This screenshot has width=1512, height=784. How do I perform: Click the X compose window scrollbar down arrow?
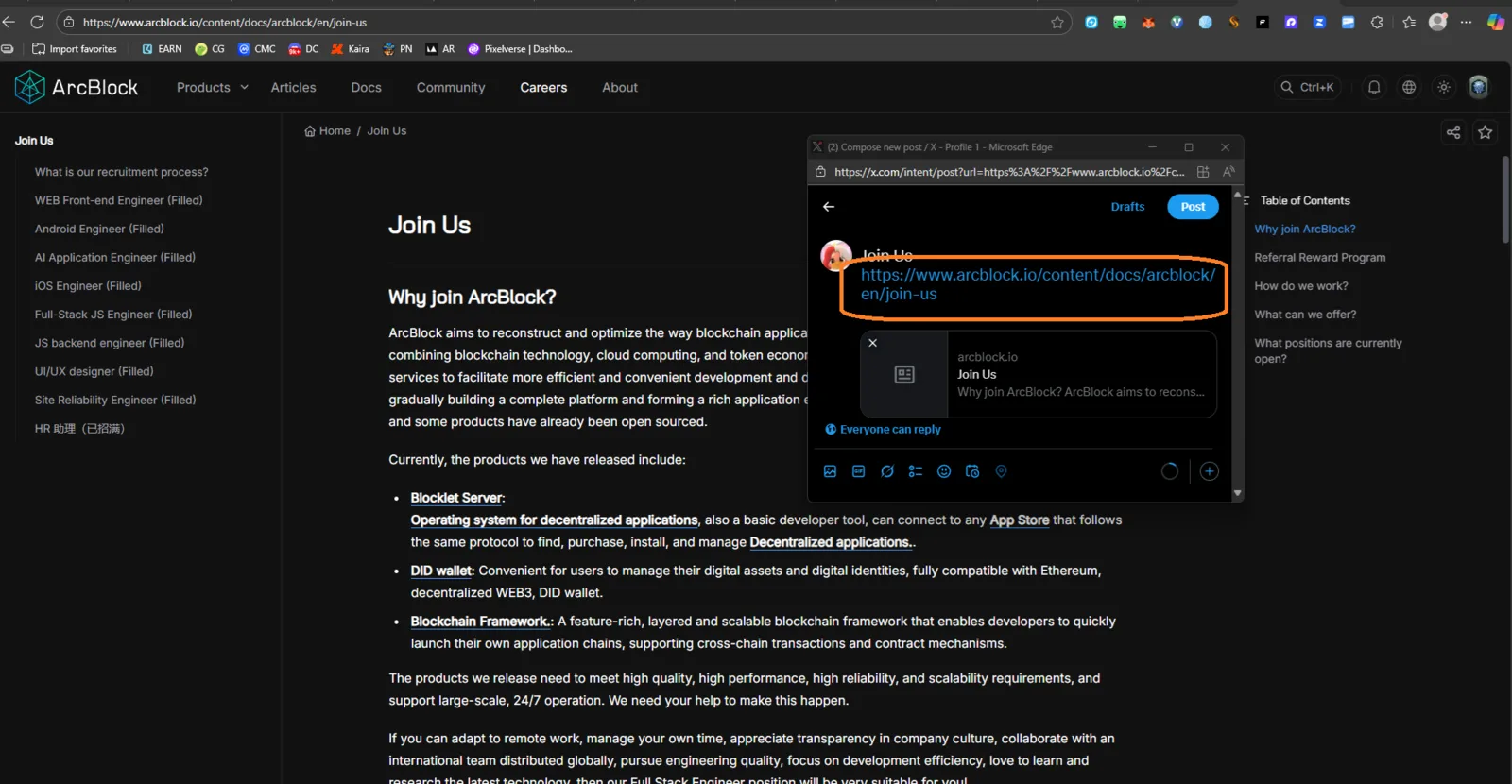pos(1237,493)
